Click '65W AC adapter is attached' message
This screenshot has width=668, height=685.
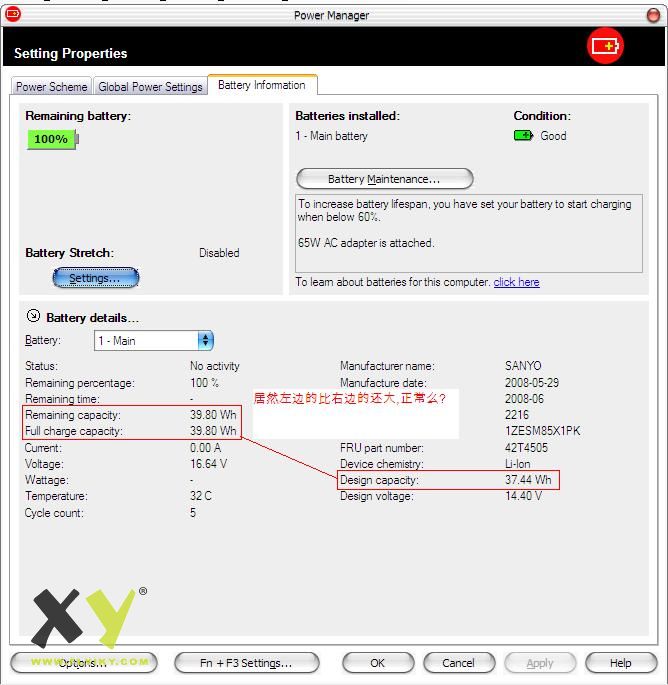366,243
